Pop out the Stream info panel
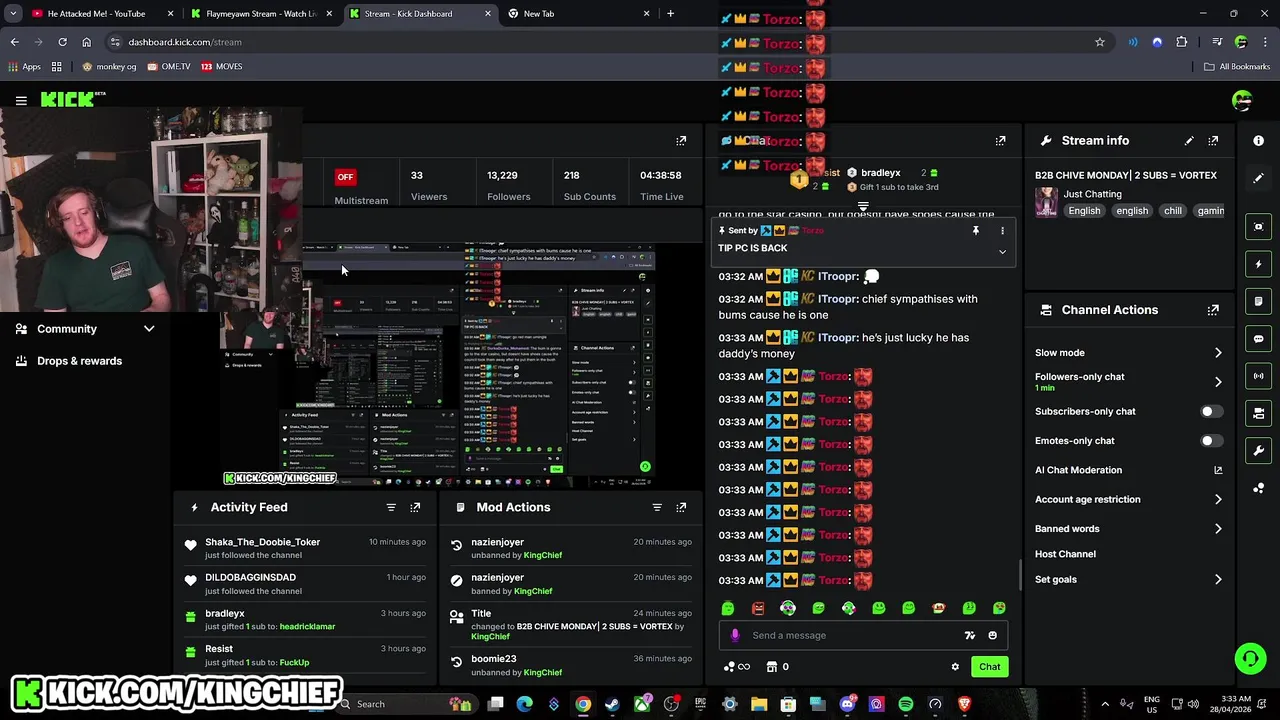This screenshot has height=720, width=1280. (x=1213, y=141)
